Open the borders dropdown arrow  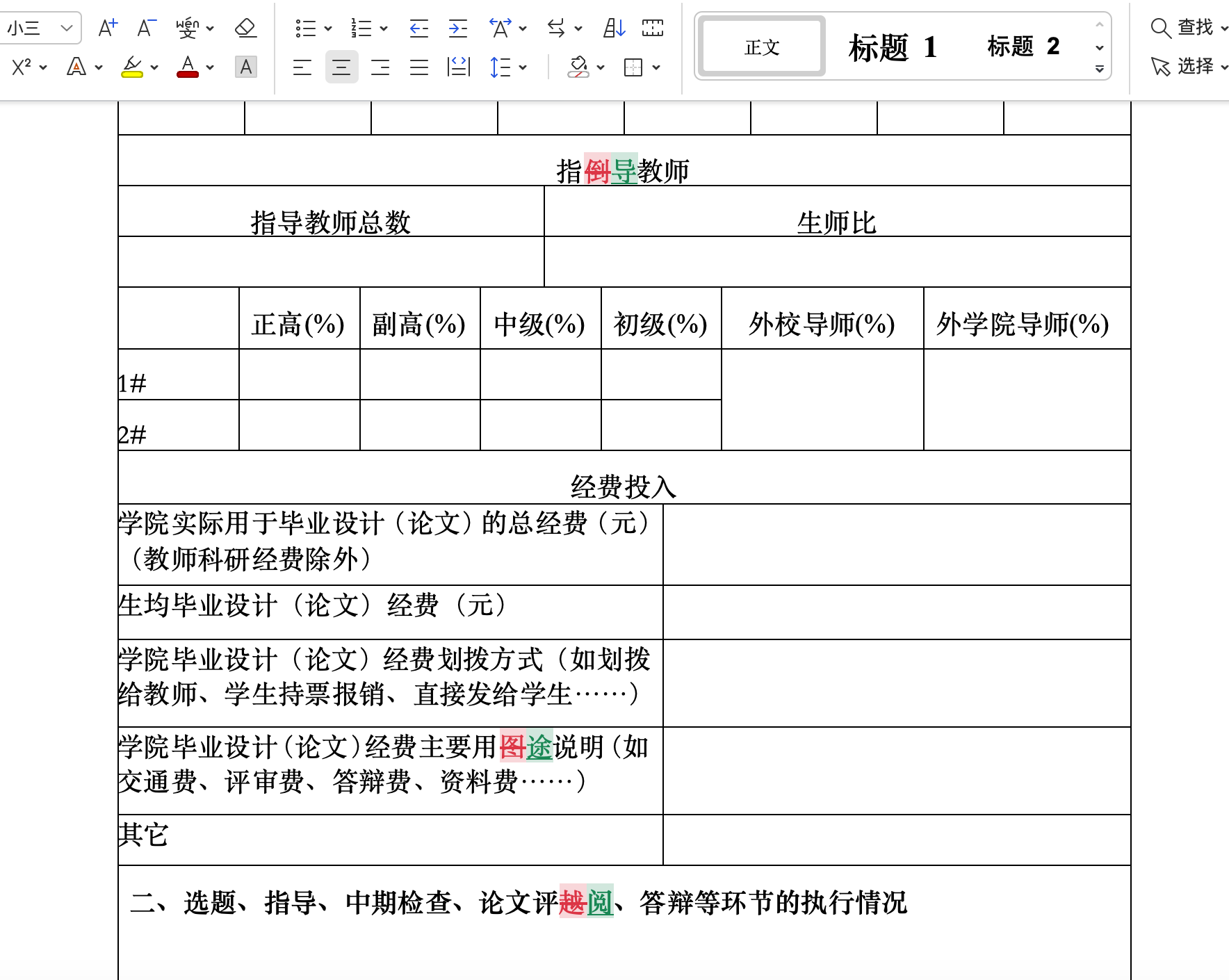point(656,67)
